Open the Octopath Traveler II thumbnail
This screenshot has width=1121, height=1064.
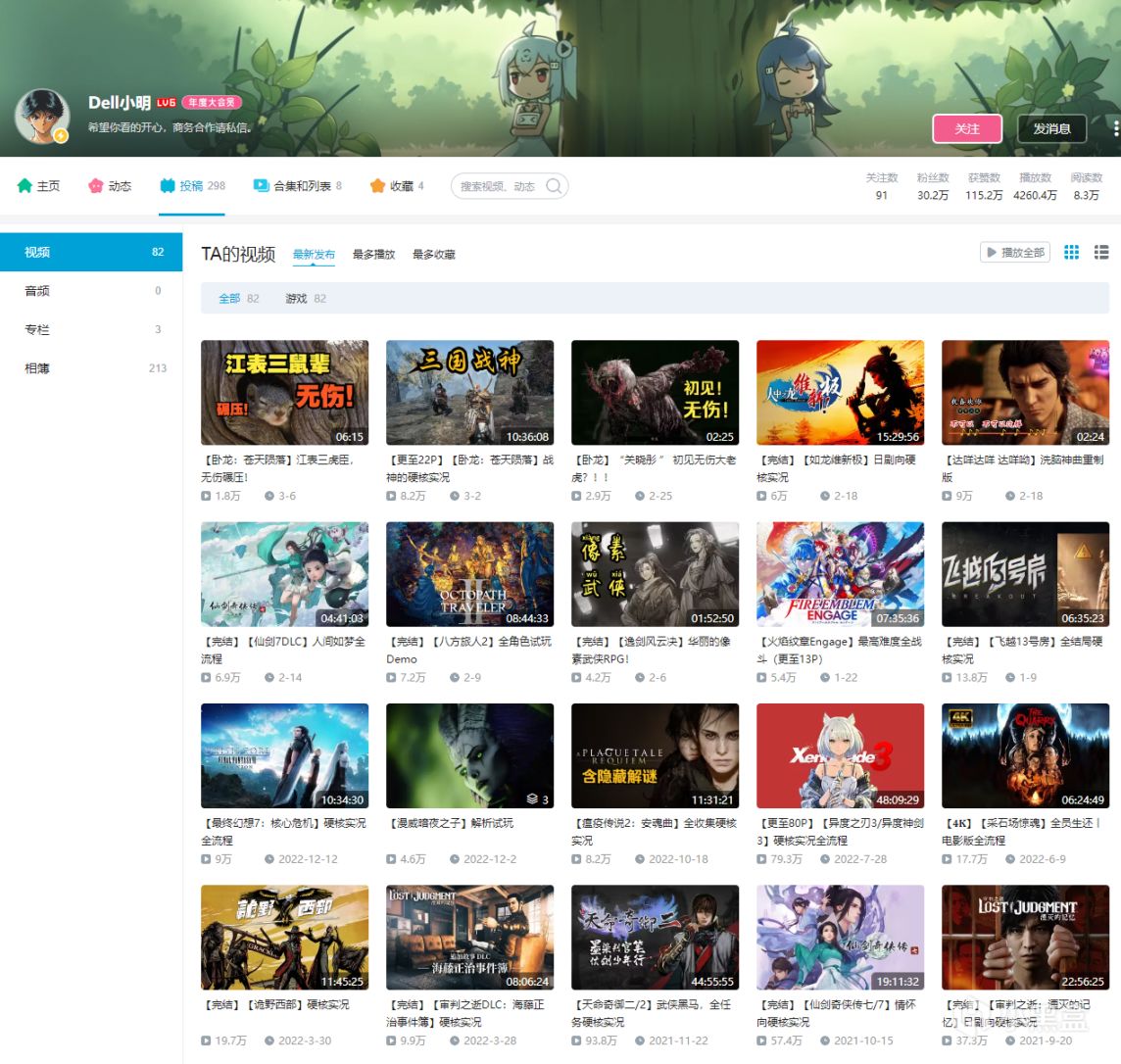[x=469, y=574]
